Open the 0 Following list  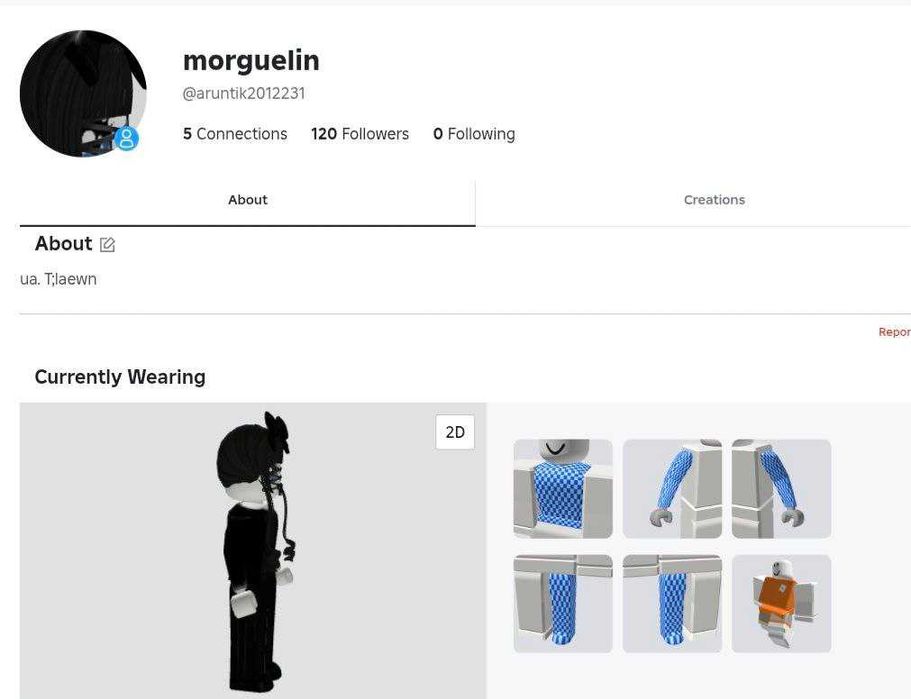(474, 134)
